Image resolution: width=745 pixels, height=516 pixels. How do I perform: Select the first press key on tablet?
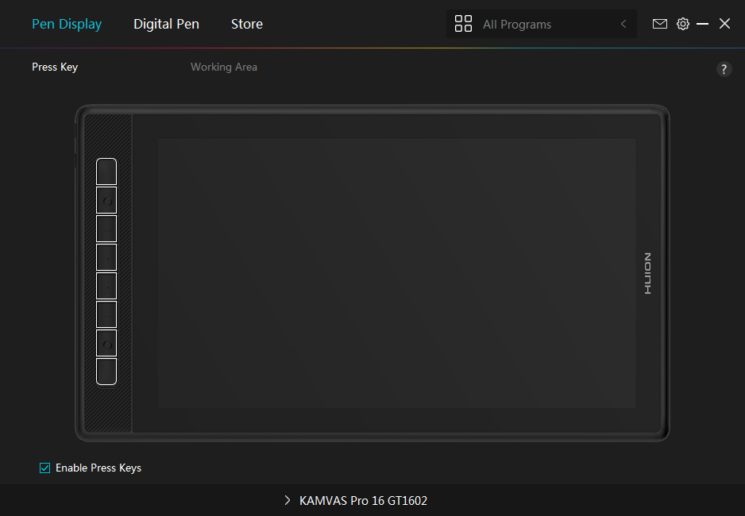[x=106, y=172]
